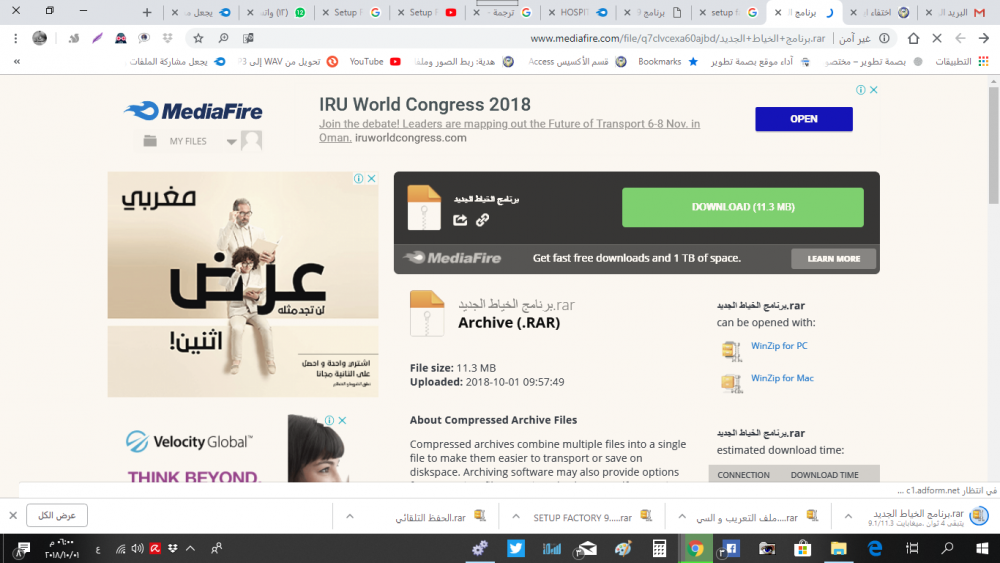The image size is (1000, 563).
Task: Open File Explorer from the taskbar
Action: [x=839, y=548]
